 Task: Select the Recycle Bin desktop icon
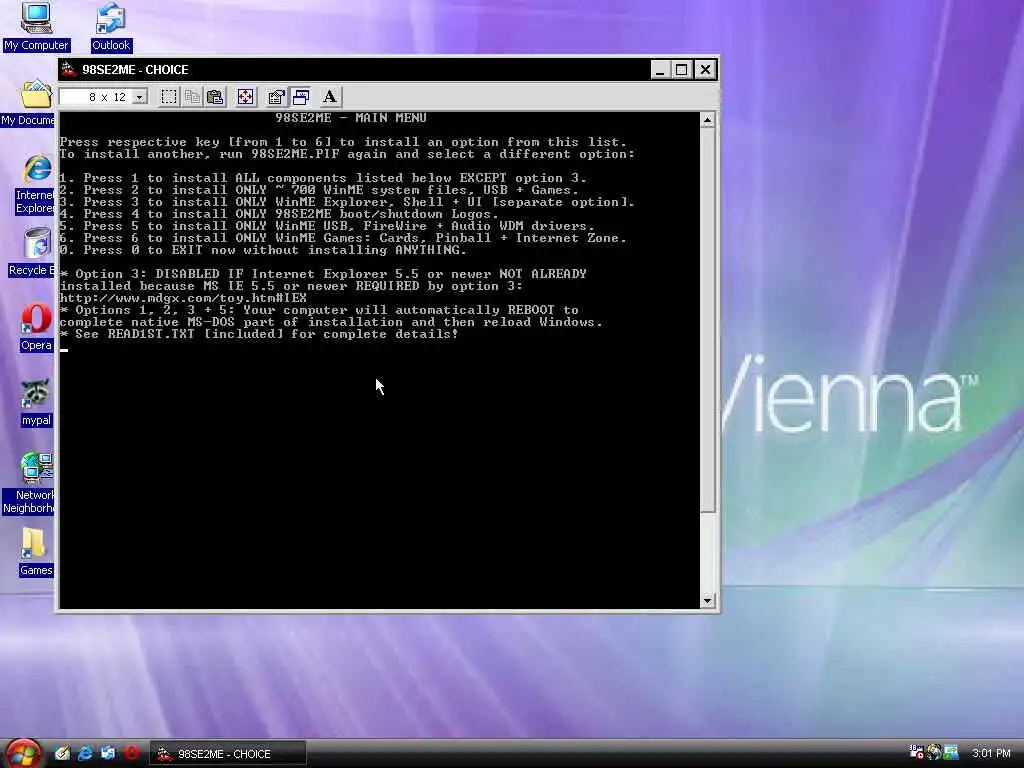(31, 253)
